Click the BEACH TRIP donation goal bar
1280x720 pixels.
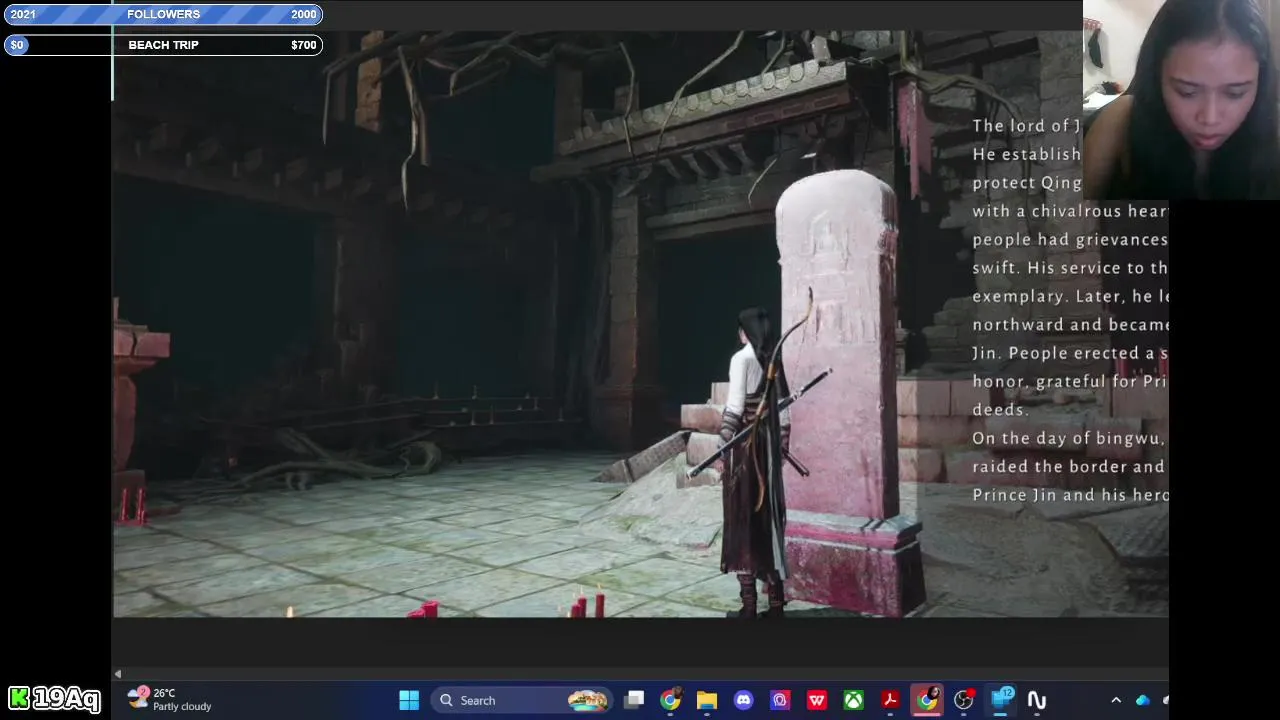click(163, 45)
